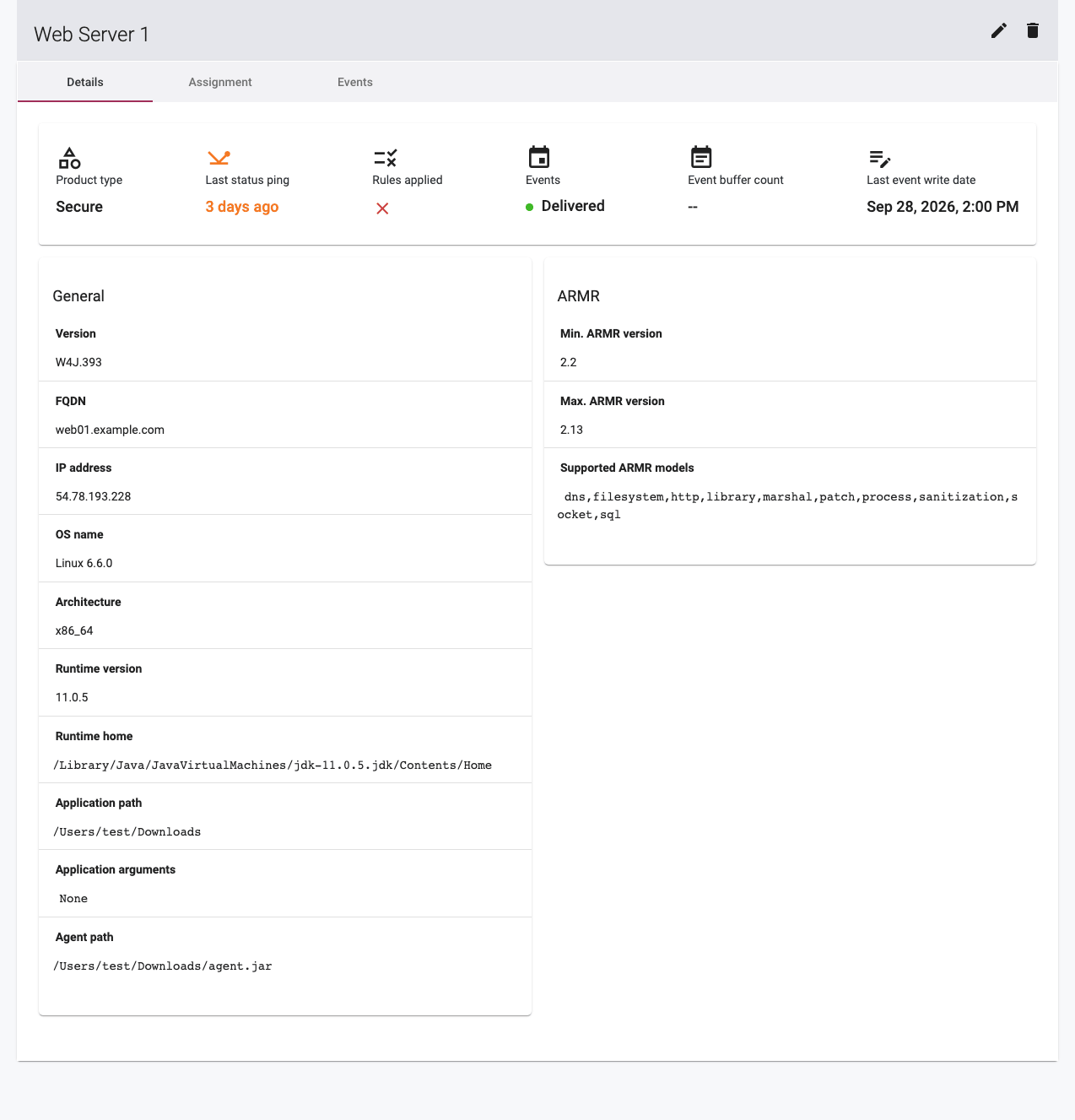Click the 'Secure' product type value
The image size is (1075, 1120).
tap(79, 207)
